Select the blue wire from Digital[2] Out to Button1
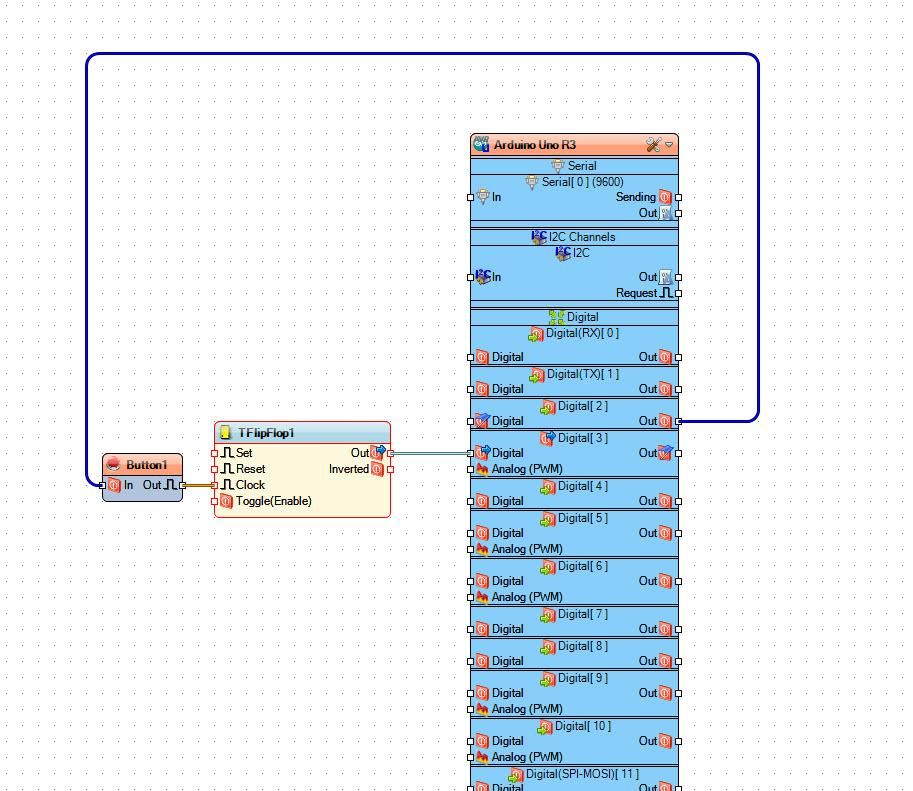 tap(423, 54)
